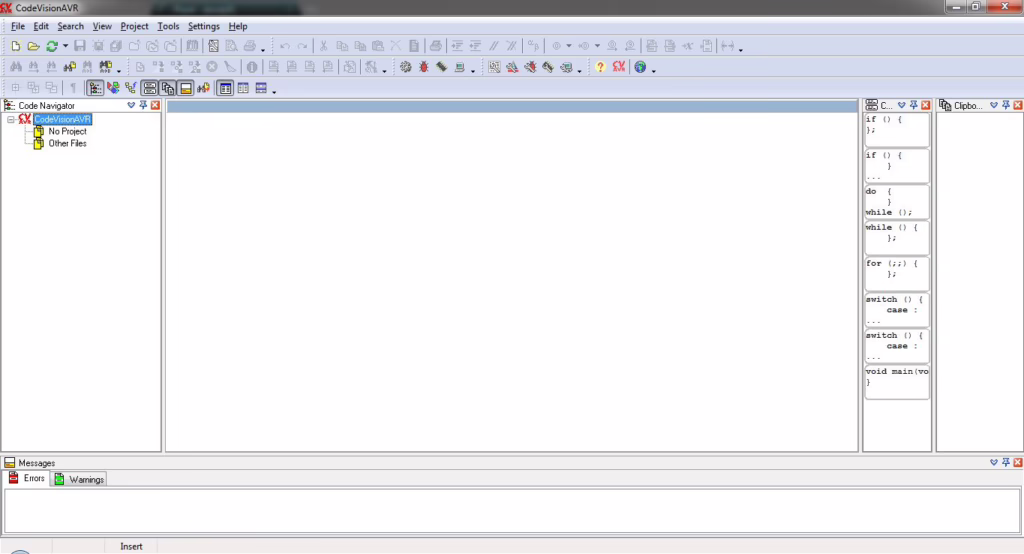Click the yellow Open folder icon
1024x554 pixels.
click(x=33, y=46)
